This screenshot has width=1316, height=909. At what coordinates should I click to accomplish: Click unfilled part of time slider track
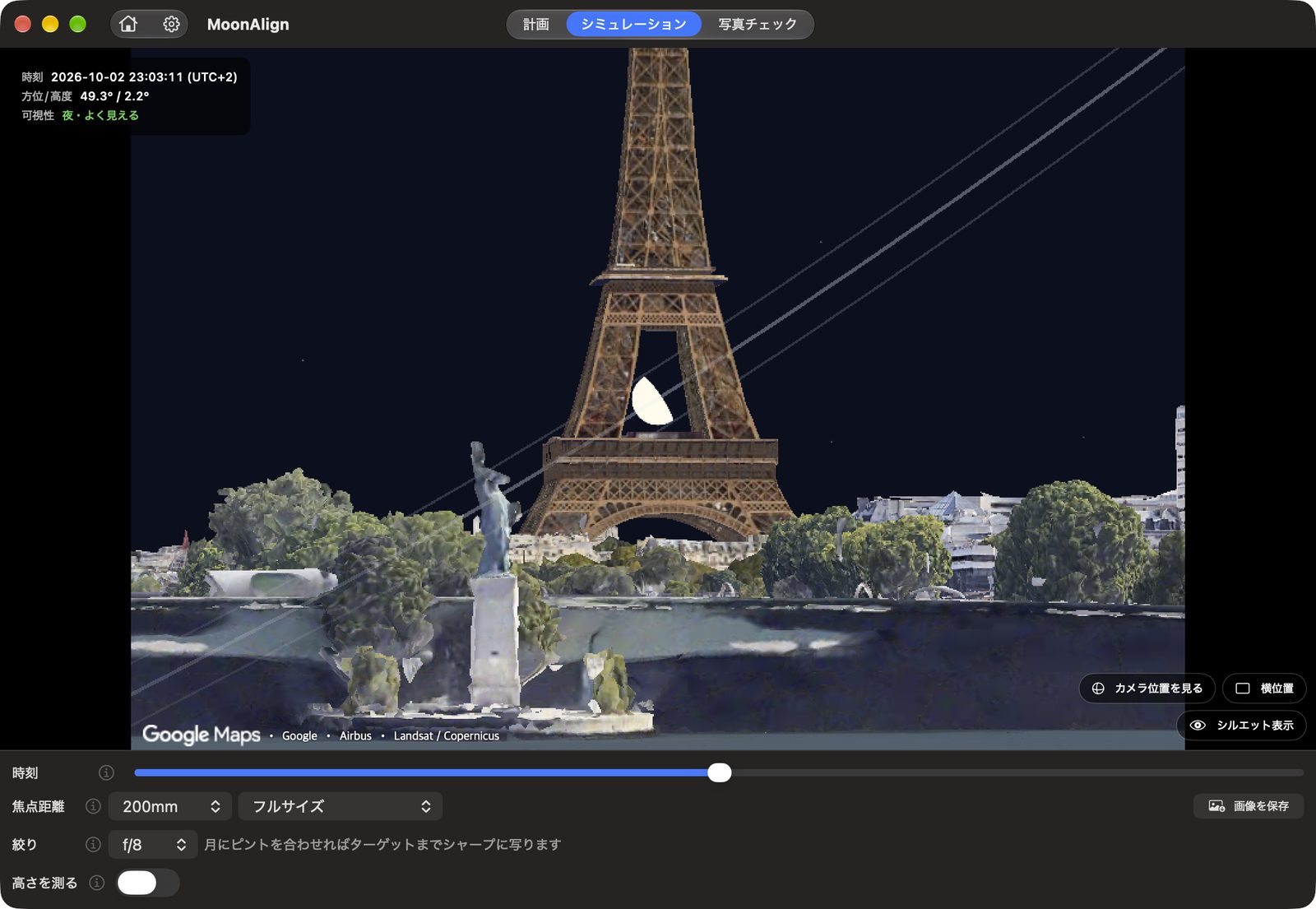click(1017, 772)
